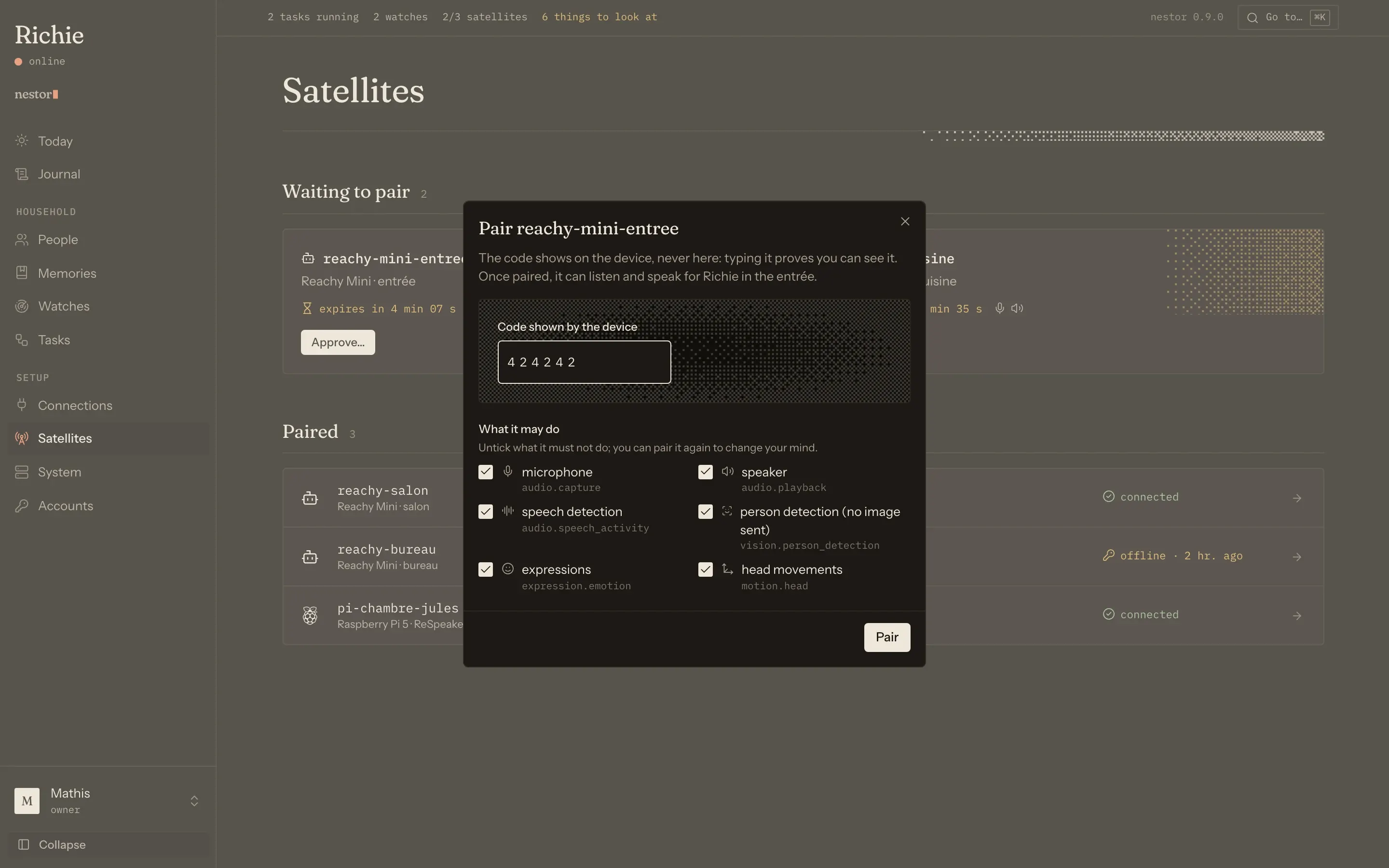
Task: Close the Pair reachy-mini-entree dialog
Action: point(905,222)
